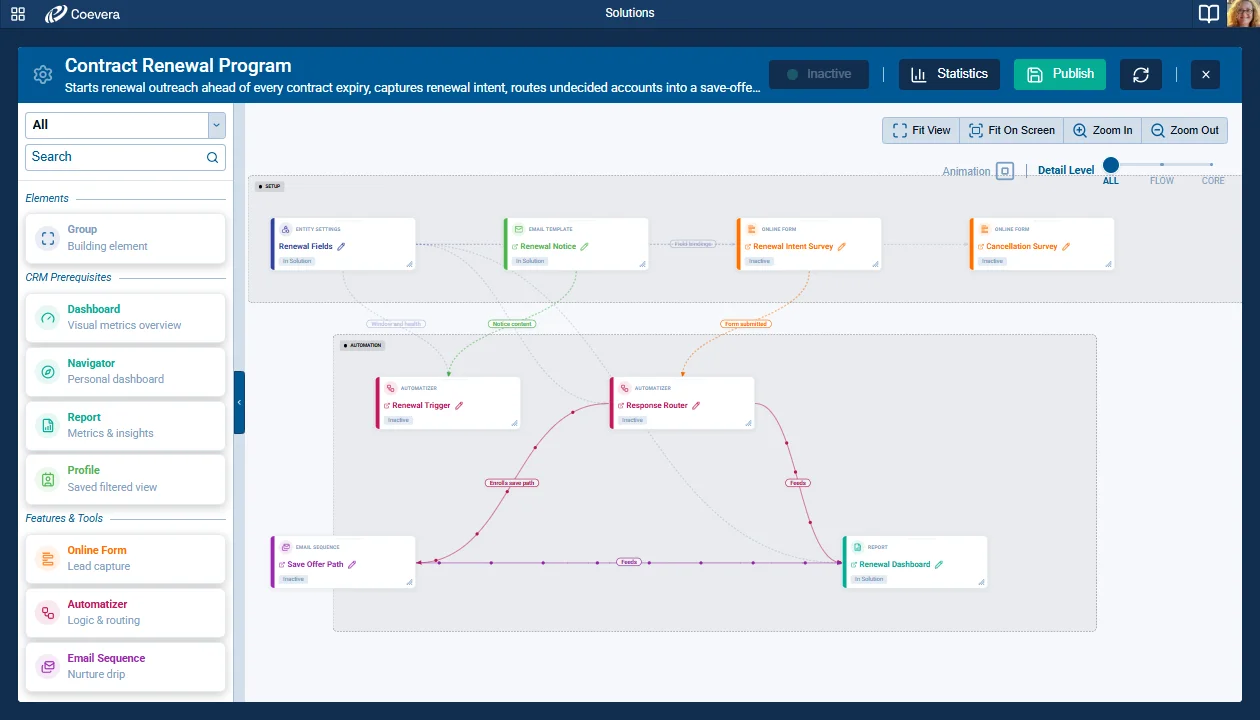Image resolution: width=1260 pixels, height=720 pixels.
Task: Click the Email Template envelope icon
Action: (x=518, y=229)
